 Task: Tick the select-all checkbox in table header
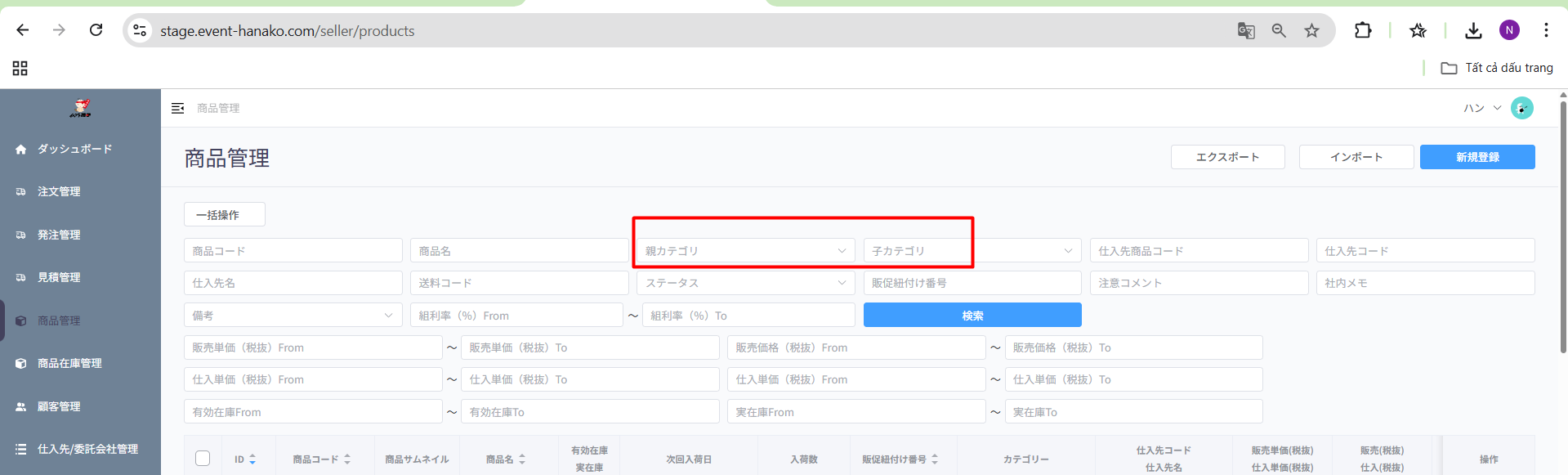[203, 459]
